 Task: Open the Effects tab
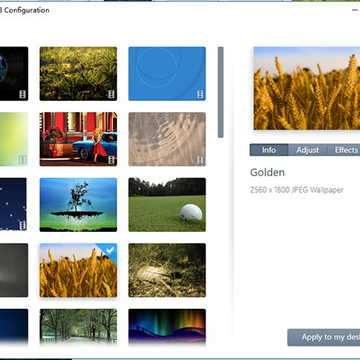[345, 150]
